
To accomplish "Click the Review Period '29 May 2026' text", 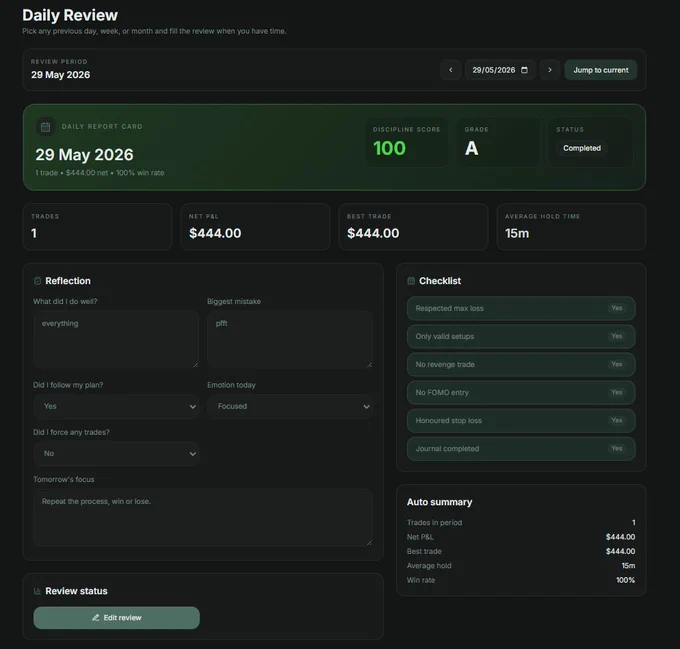I will pyautogui.click(x=60, y=75).
